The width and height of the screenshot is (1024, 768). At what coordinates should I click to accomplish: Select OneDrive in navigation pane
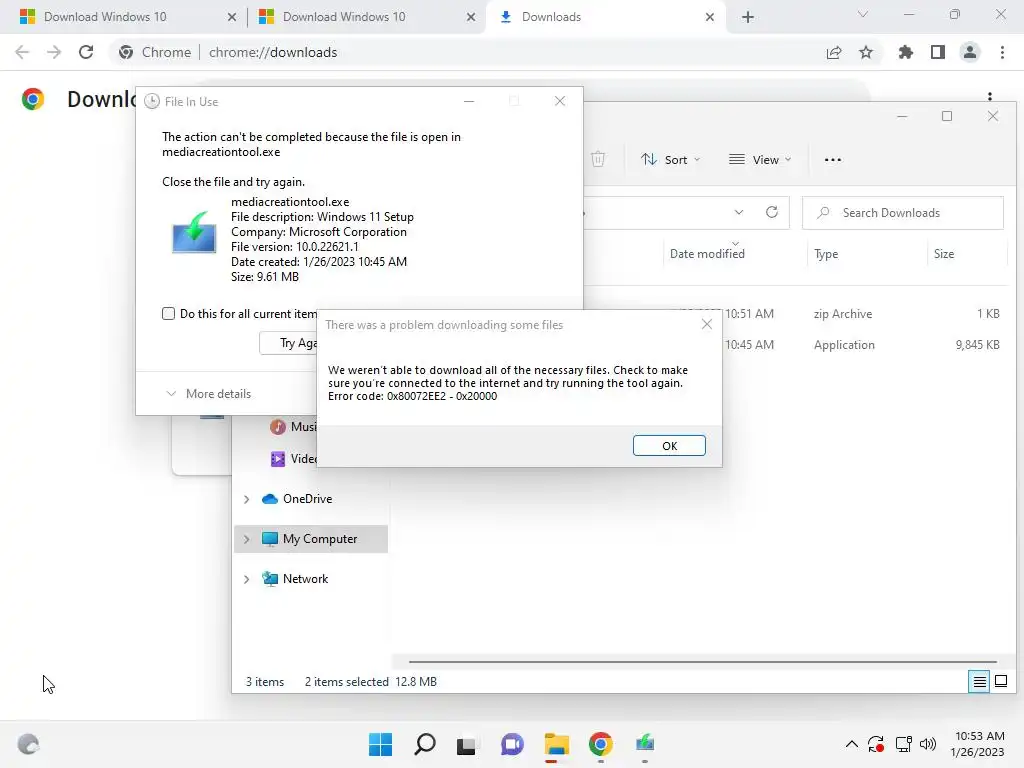[308, 499]
